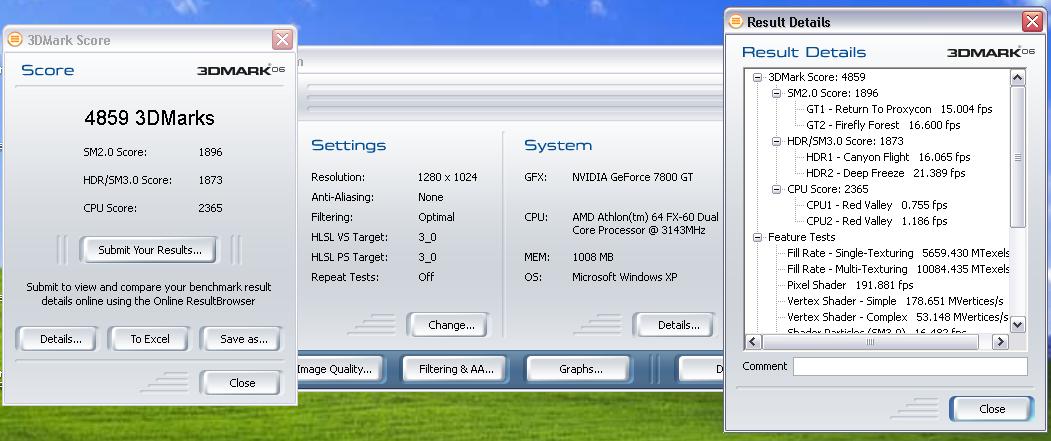This screenshot has width=1051, height=441.
Task: Click the AMD Athlon 64 FX-60 CPU text
Action: click(645, 224)
